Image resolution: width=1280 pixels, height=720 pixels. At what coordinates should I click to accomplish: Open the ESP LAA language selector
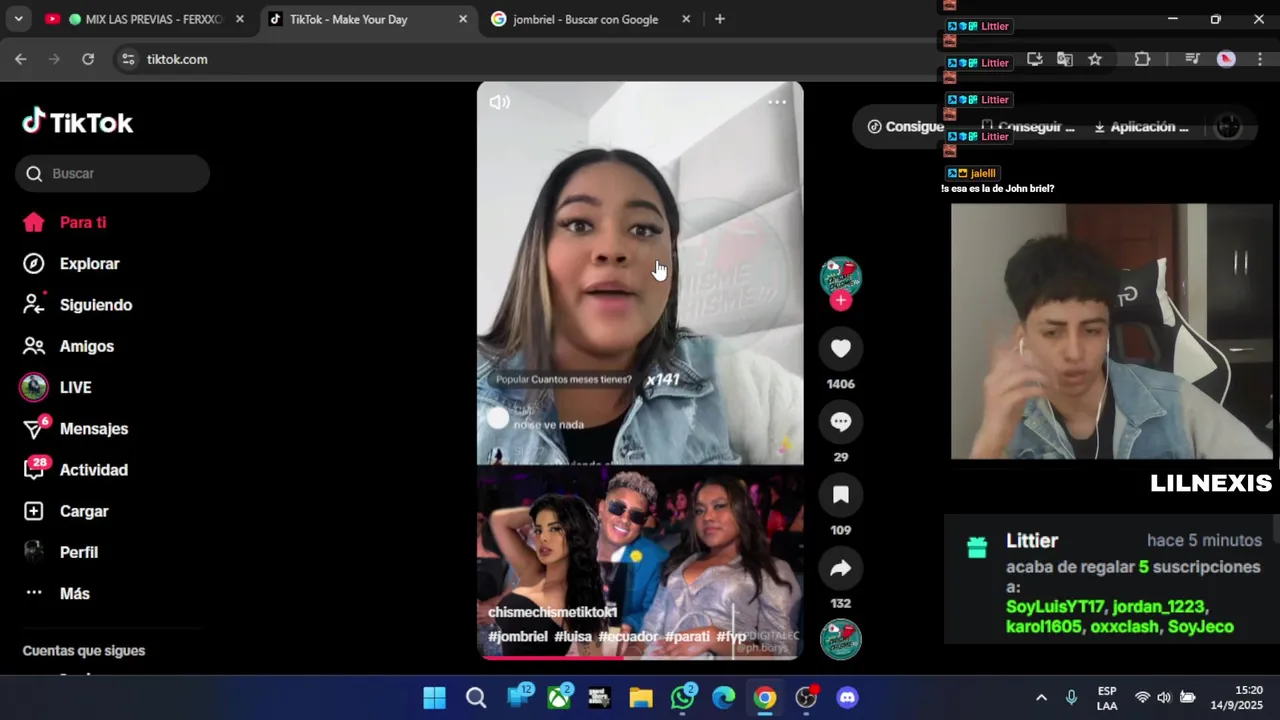coord(1107,698)
